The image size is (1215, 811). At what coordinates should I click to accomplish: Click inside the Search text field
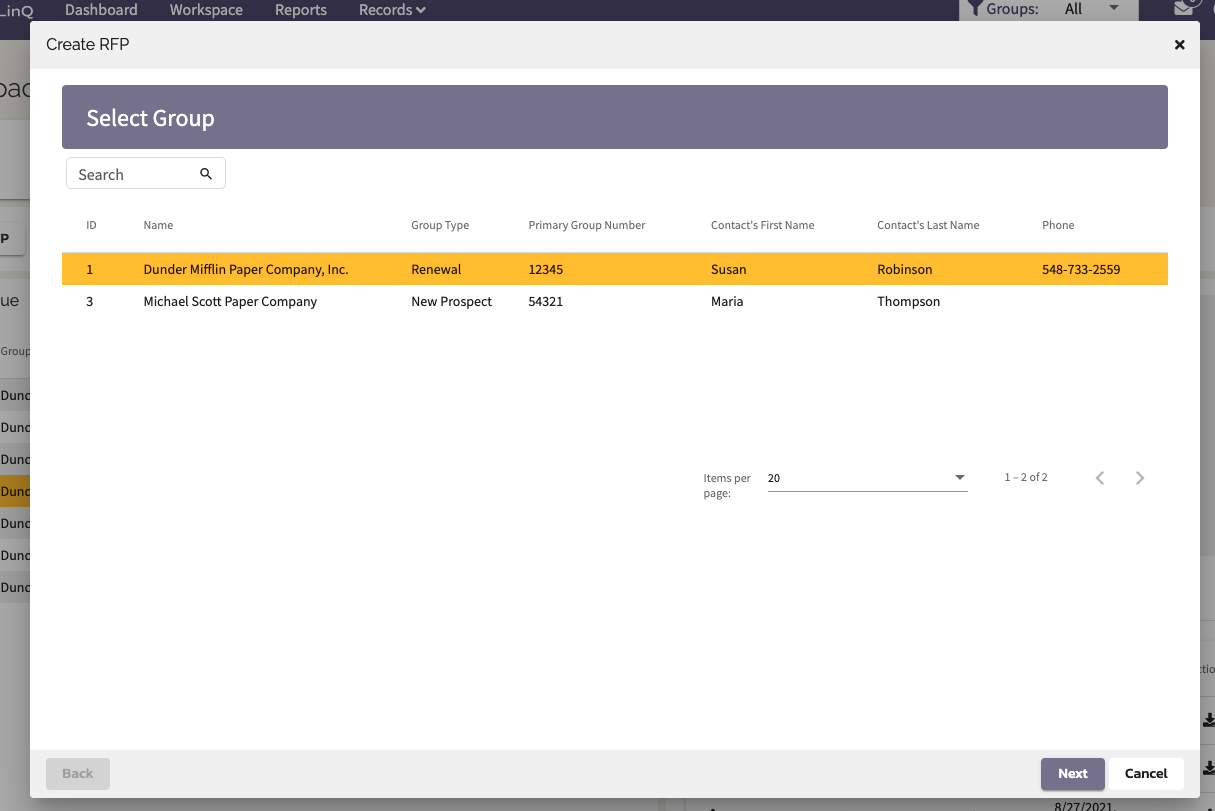(130, 173)
